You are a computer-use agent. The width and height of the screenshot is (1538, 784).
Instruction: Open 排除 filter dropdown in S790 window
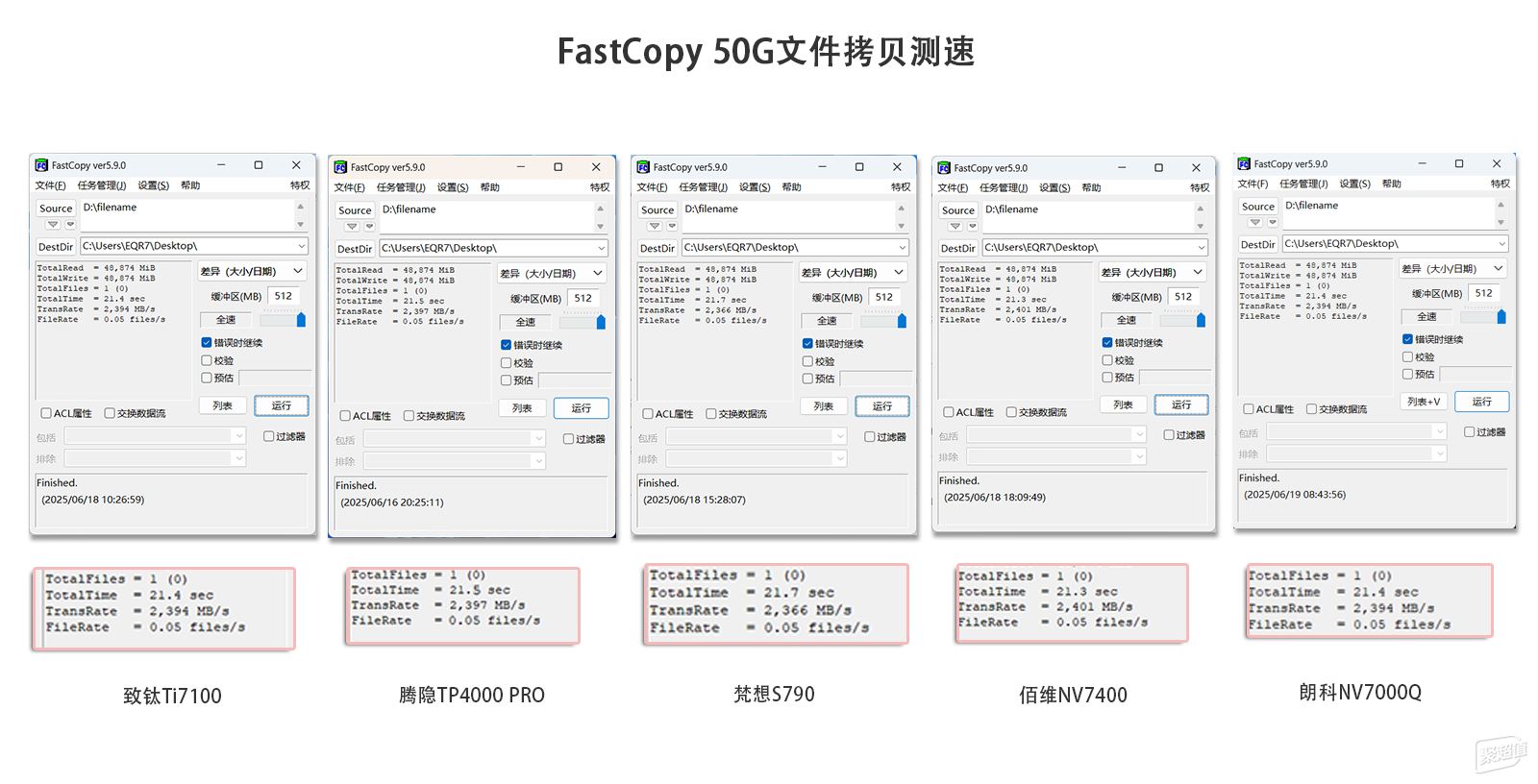coord(840,459)
